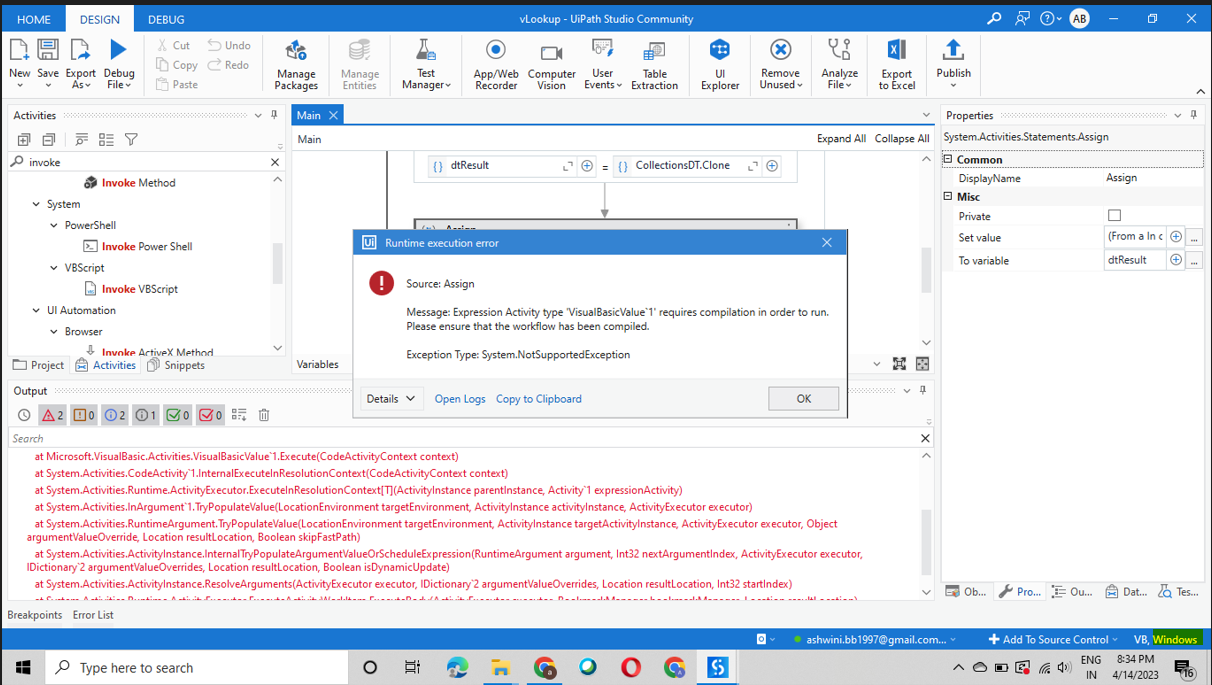1212x685 pixels.
Task: Toggle warning messages filter in Output
Action: point(84,415)
